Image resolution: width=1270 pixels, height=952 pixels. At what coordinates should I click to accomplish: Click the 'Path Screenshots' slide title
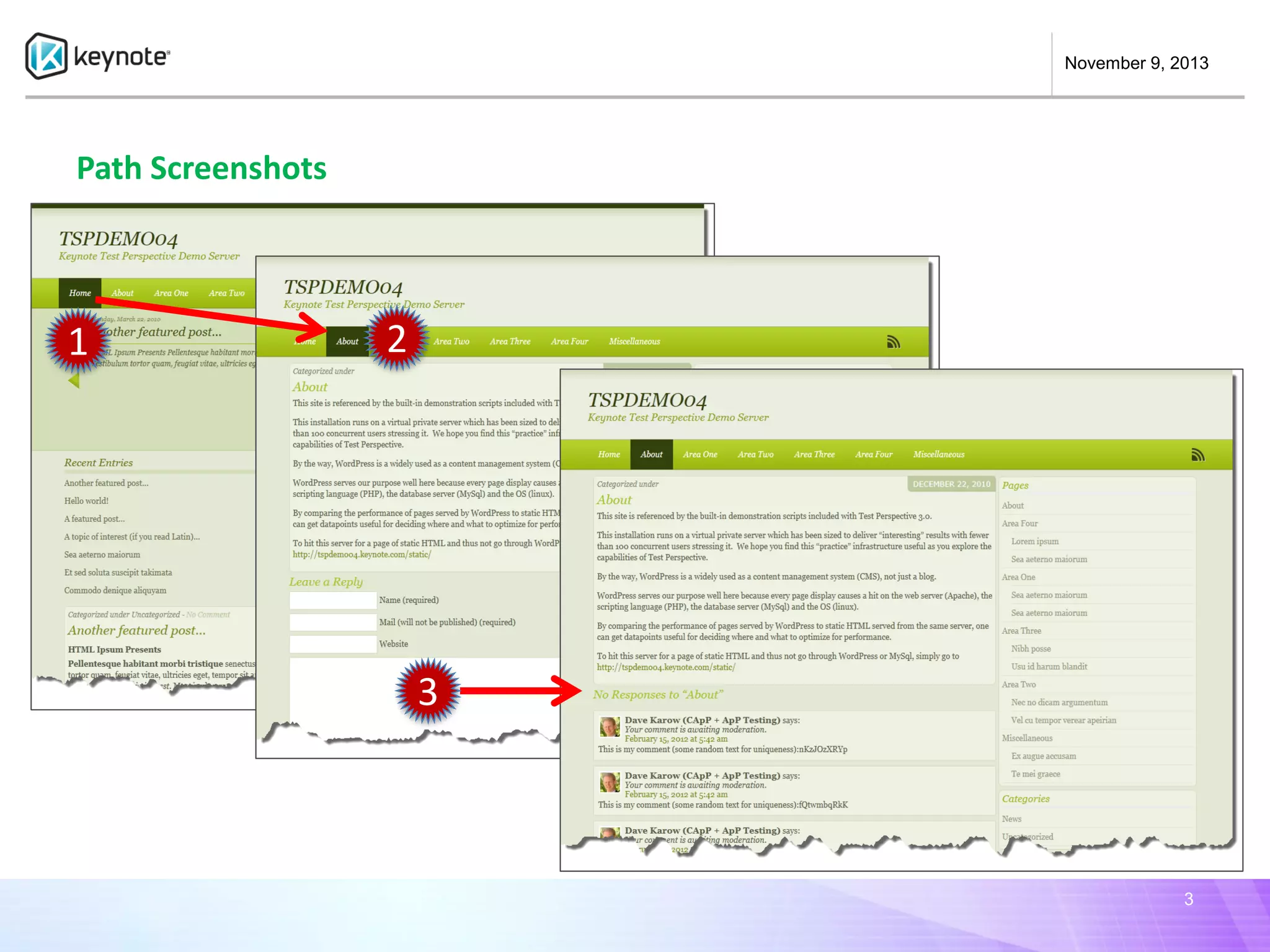click(x=202, y=168)
